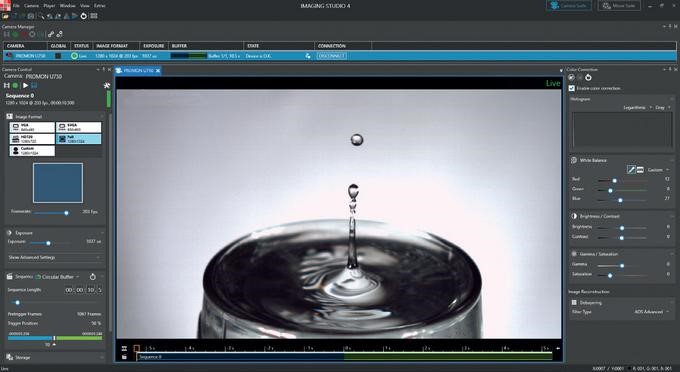Adjust the Blue white balance slider
Image resolution: width=680 pixels, height=372 pixels.
click(x=620, y=200)
